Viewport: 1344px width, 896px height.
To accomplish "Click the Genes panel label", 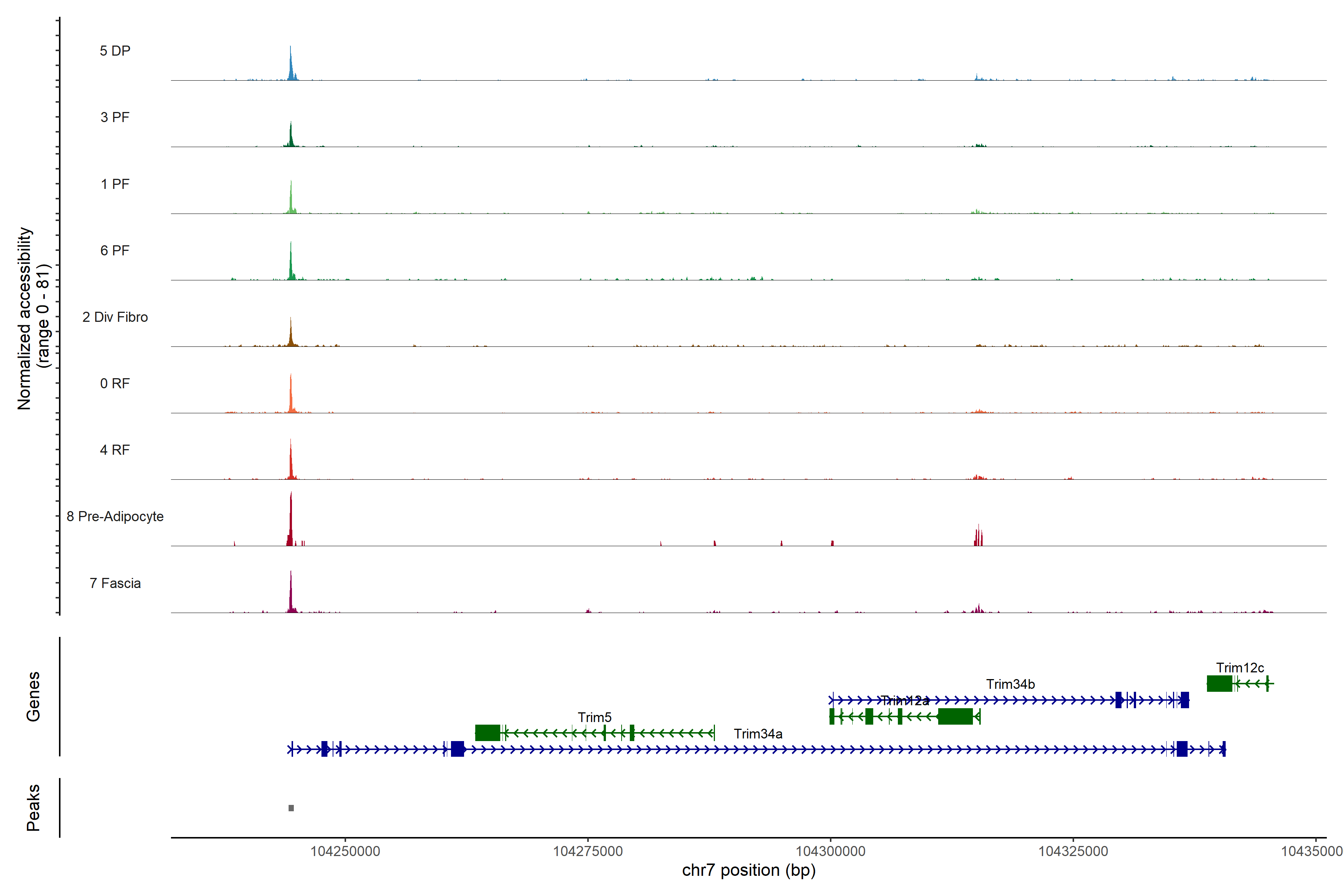I will (x=33, y=697).
